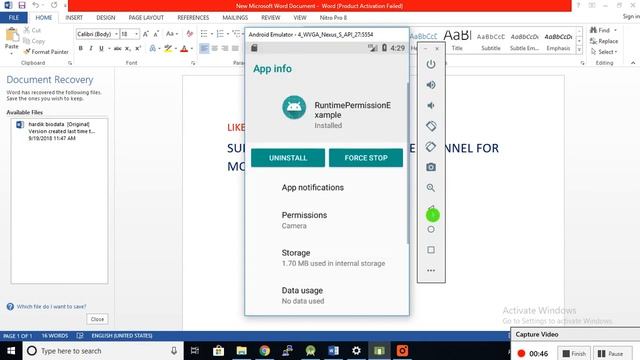The height and width of the screenshot is (360, 640).
Task: Open the Select dropdown in Editing group
Action: pyautogui.click(x=604, y=52)
